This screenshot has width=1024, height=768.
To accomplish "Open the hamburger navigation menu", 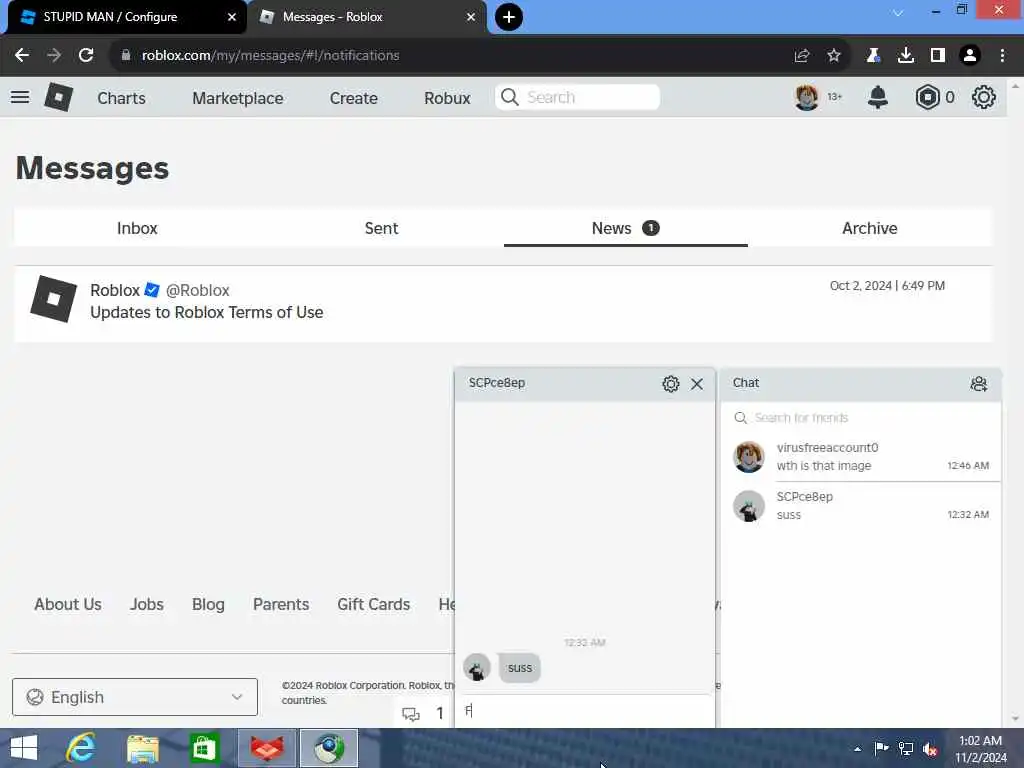I will point(20,97).
